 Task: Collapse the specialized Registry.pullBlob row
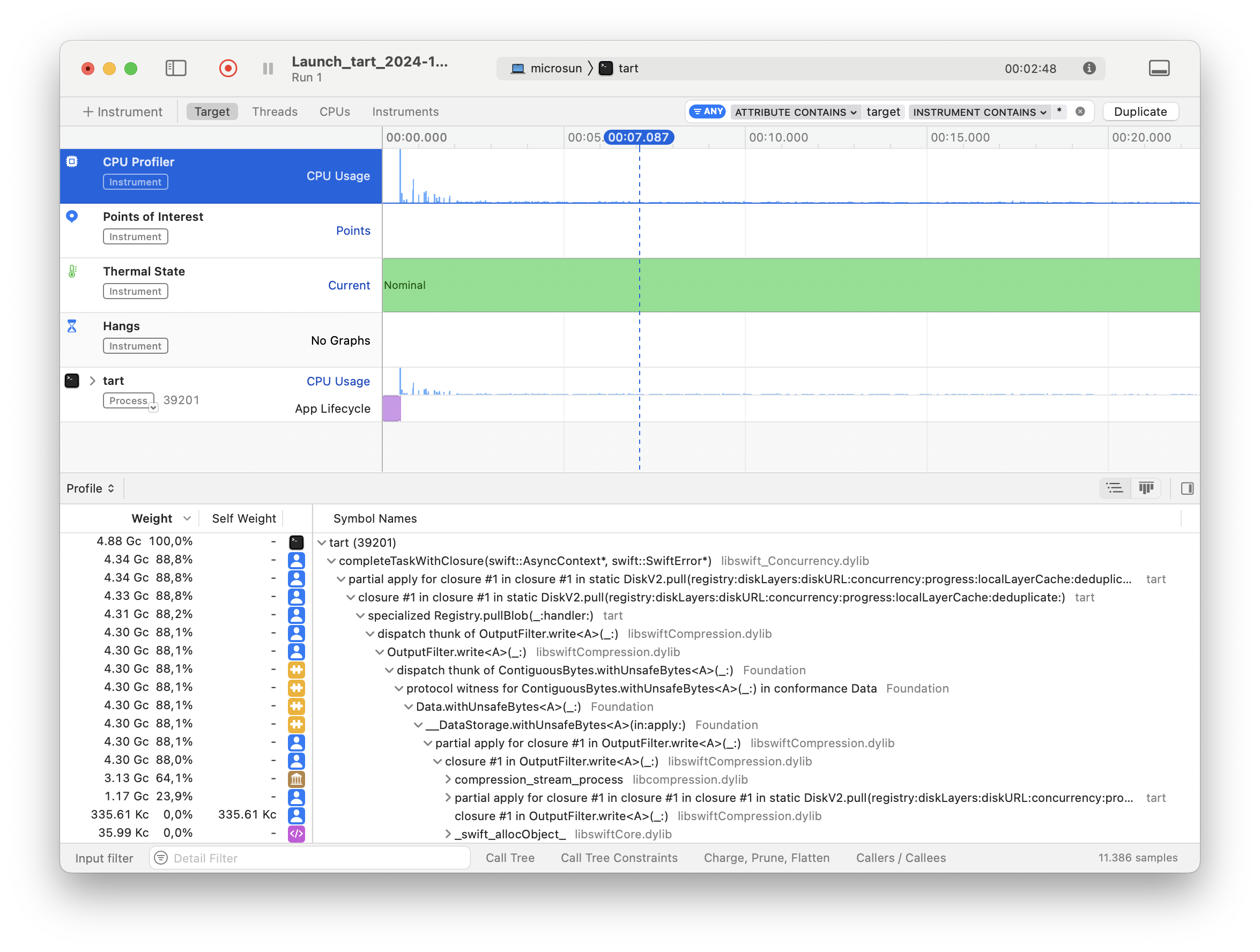tap(360, 615)
